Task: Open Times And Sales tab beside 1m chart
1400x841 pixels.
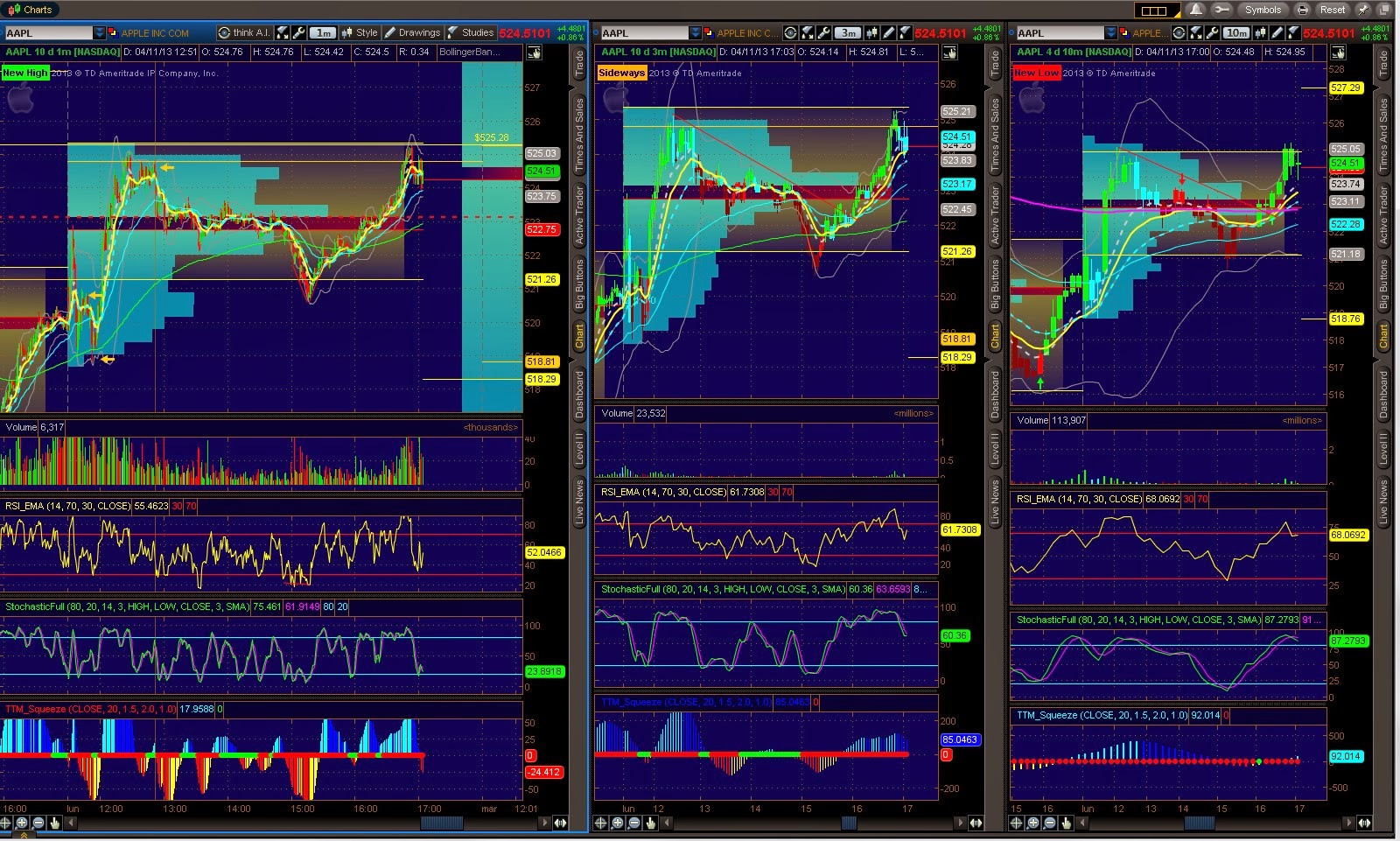Action: [x=579, y=135]
